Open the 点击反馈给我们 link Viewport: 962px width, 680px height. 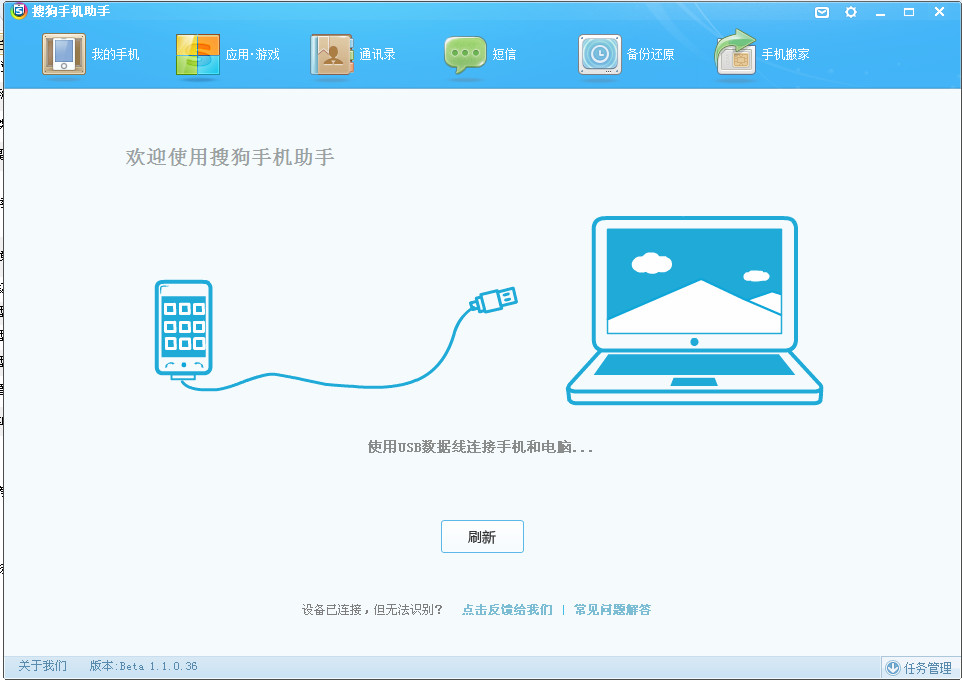[x=507, y=609]
